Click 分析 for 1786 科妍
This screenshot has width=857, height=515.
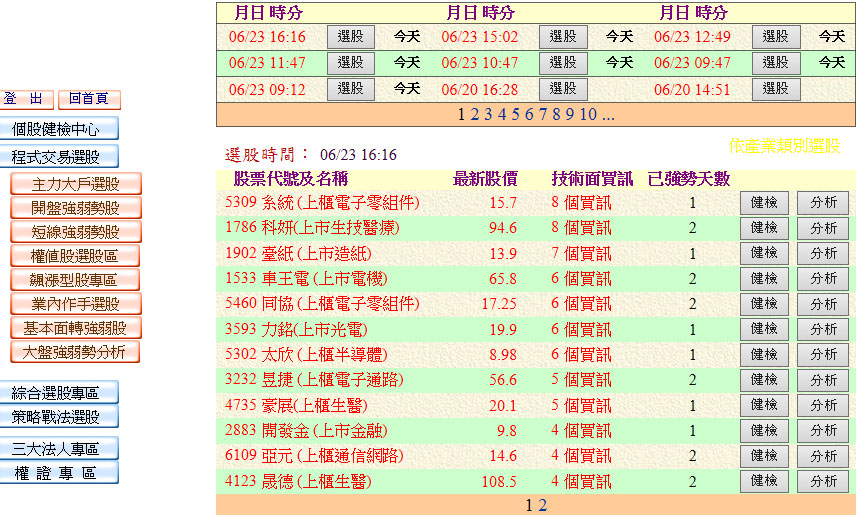(x=823, y=228)
